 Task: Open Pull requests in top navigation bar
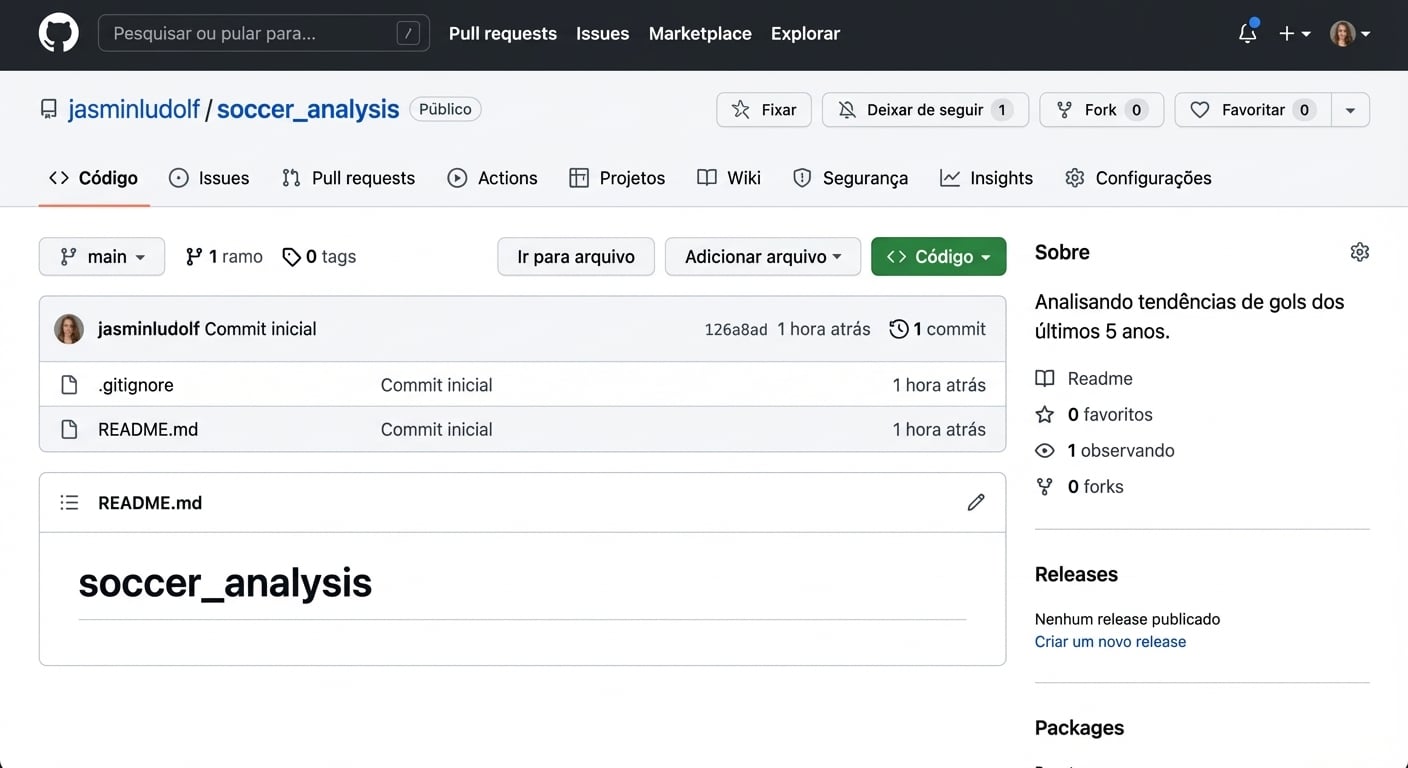[503, 33]
